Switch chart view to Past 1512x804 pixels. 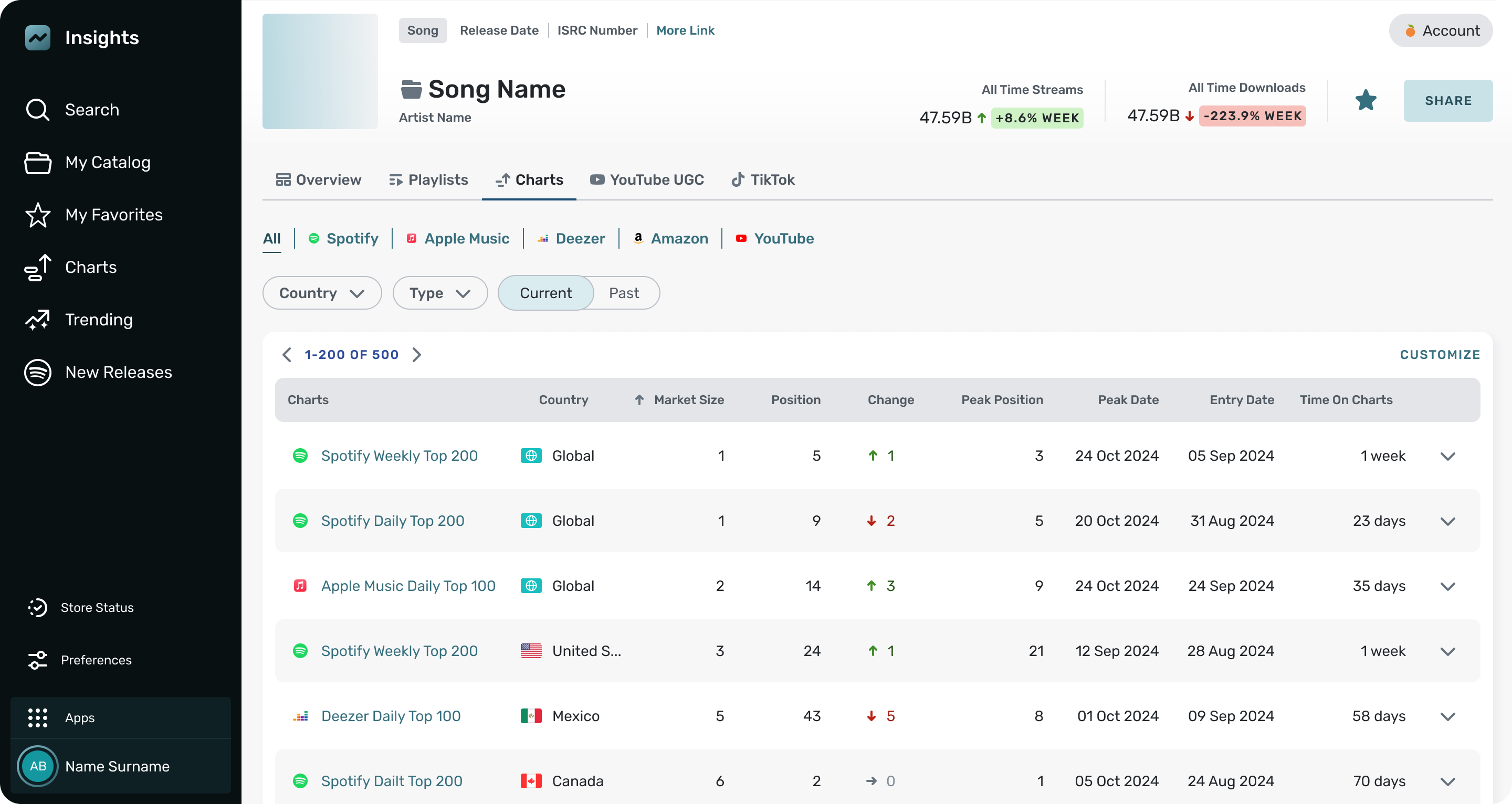point(623,293)
